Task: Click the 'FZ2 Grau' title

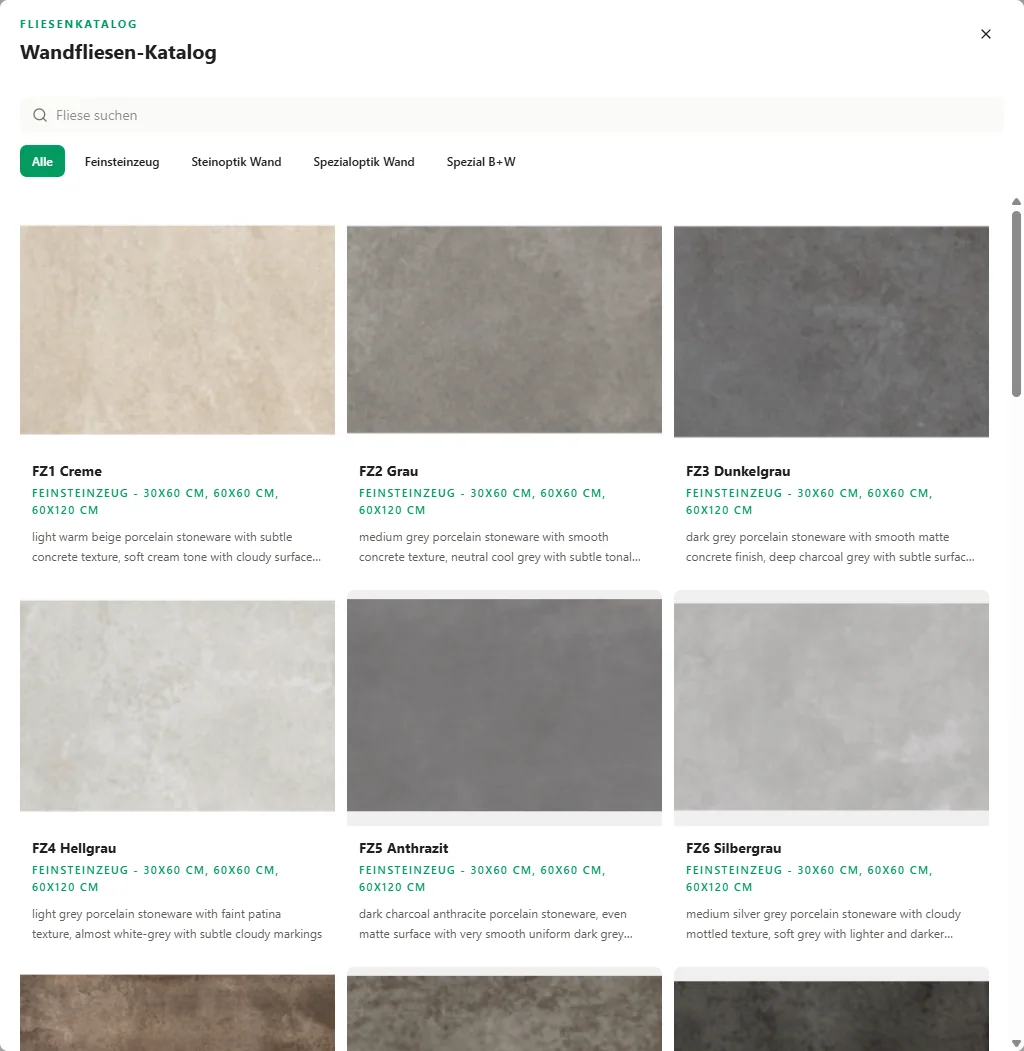Action: (389, 471)
